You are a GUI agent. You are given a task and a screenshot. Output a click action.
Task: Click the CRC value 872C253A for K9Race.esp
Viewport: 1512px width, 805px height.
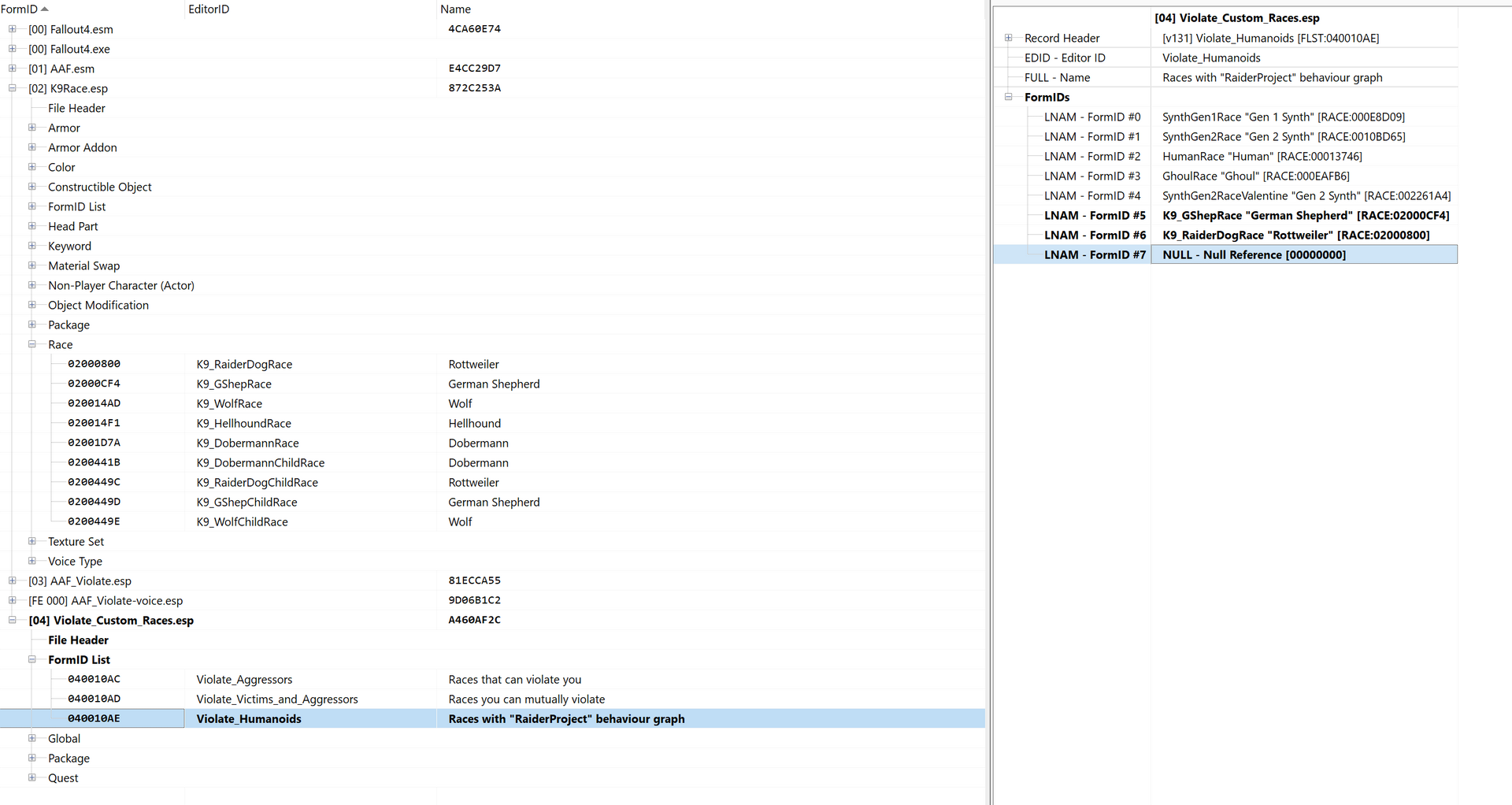point(475,88)
